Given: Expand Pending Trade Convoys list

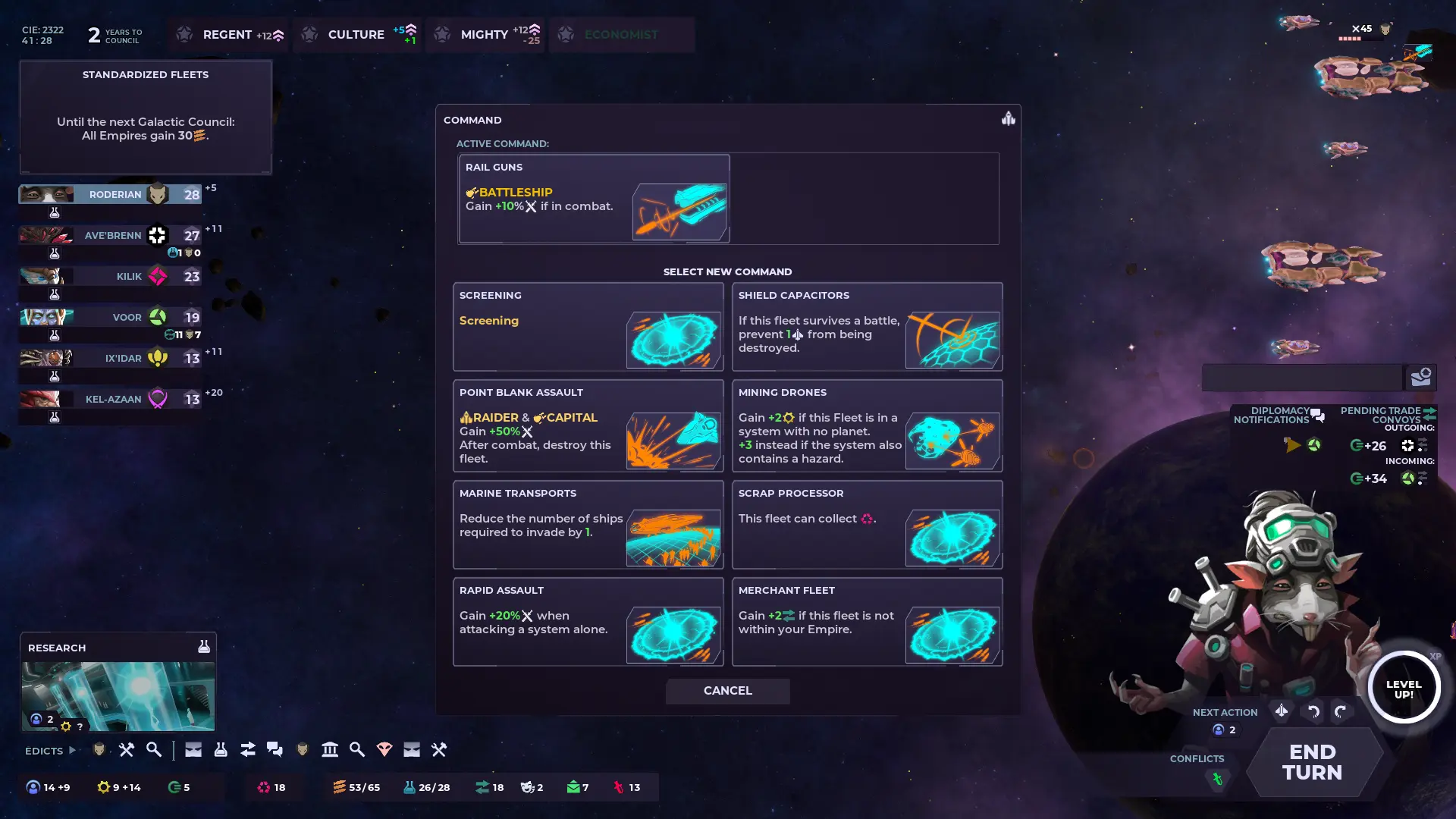Looking at the screenshot, I should coord(1388,415).
